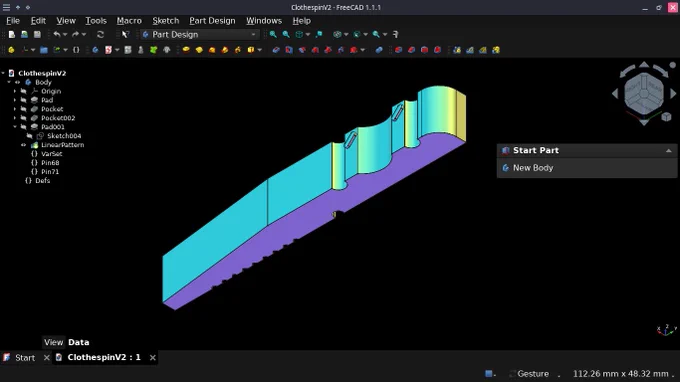Screen dimensions: 680x382
Task: Click the Refresh recompute icon
Action: (100, 34)
